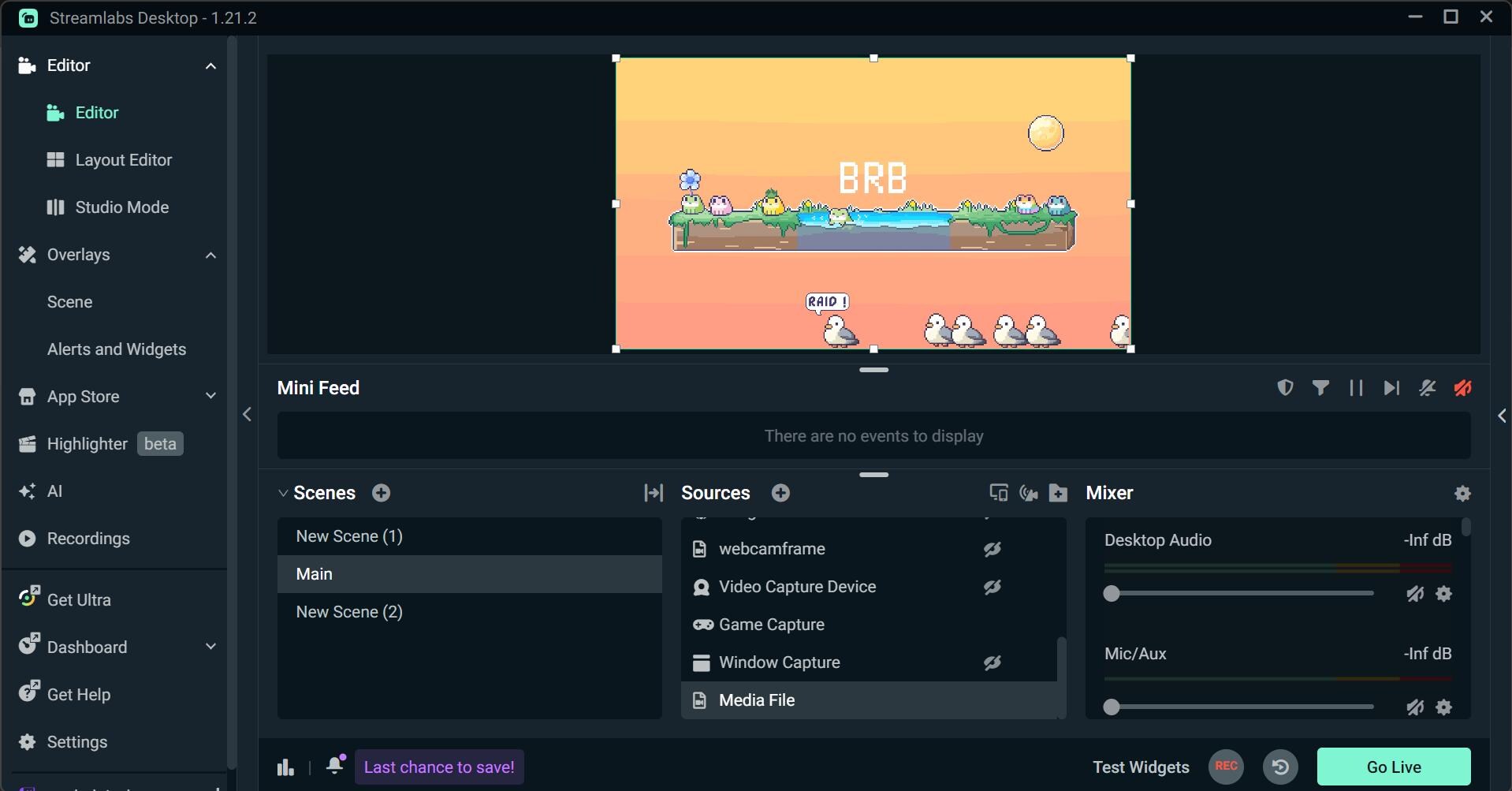Click Desktop Audio volume slider handle
Screen dimensions: 1512x791
(1112, 594)
